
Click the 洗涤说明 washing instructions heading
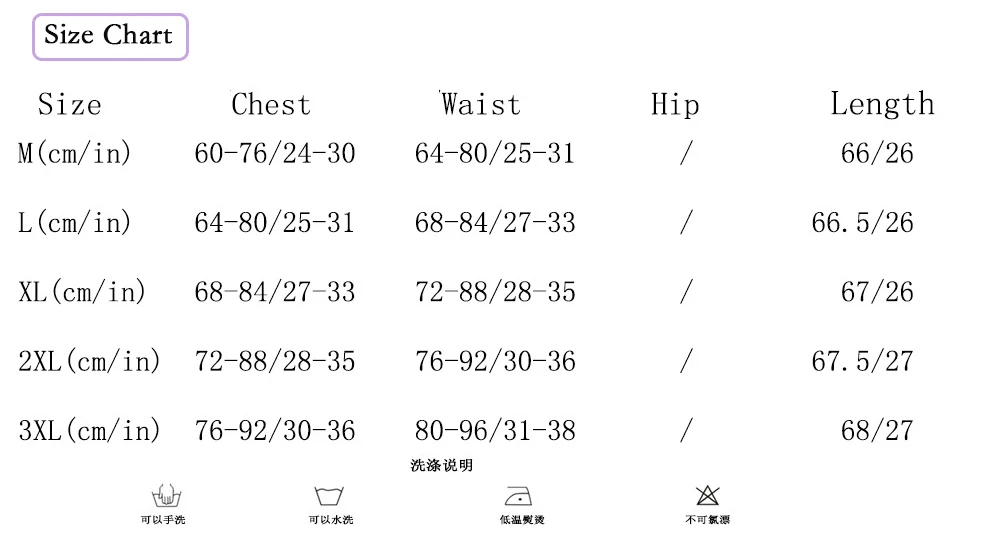click(x=441, y=466)
